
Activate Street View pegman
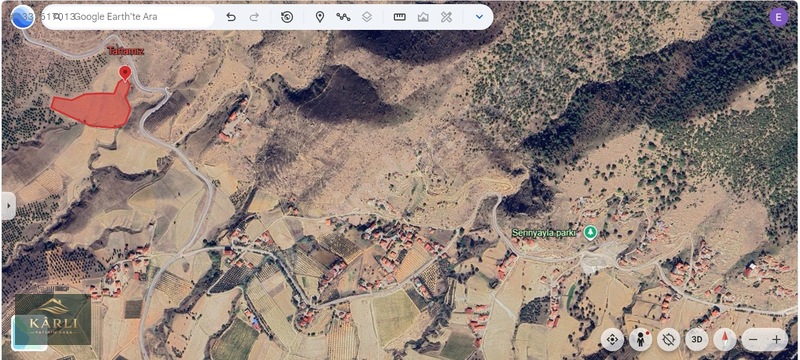[x=640, y=340]
